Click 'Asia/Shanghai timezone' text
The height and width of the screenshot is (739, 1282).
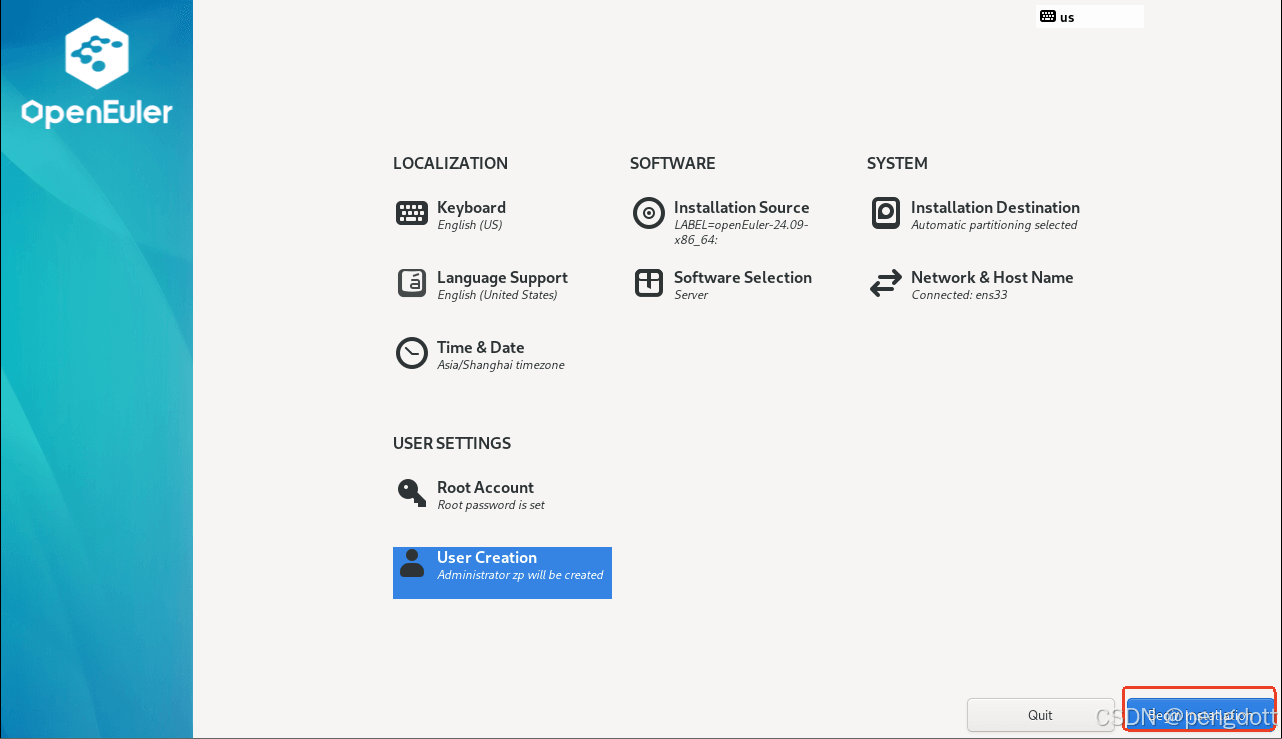(501, 365)
